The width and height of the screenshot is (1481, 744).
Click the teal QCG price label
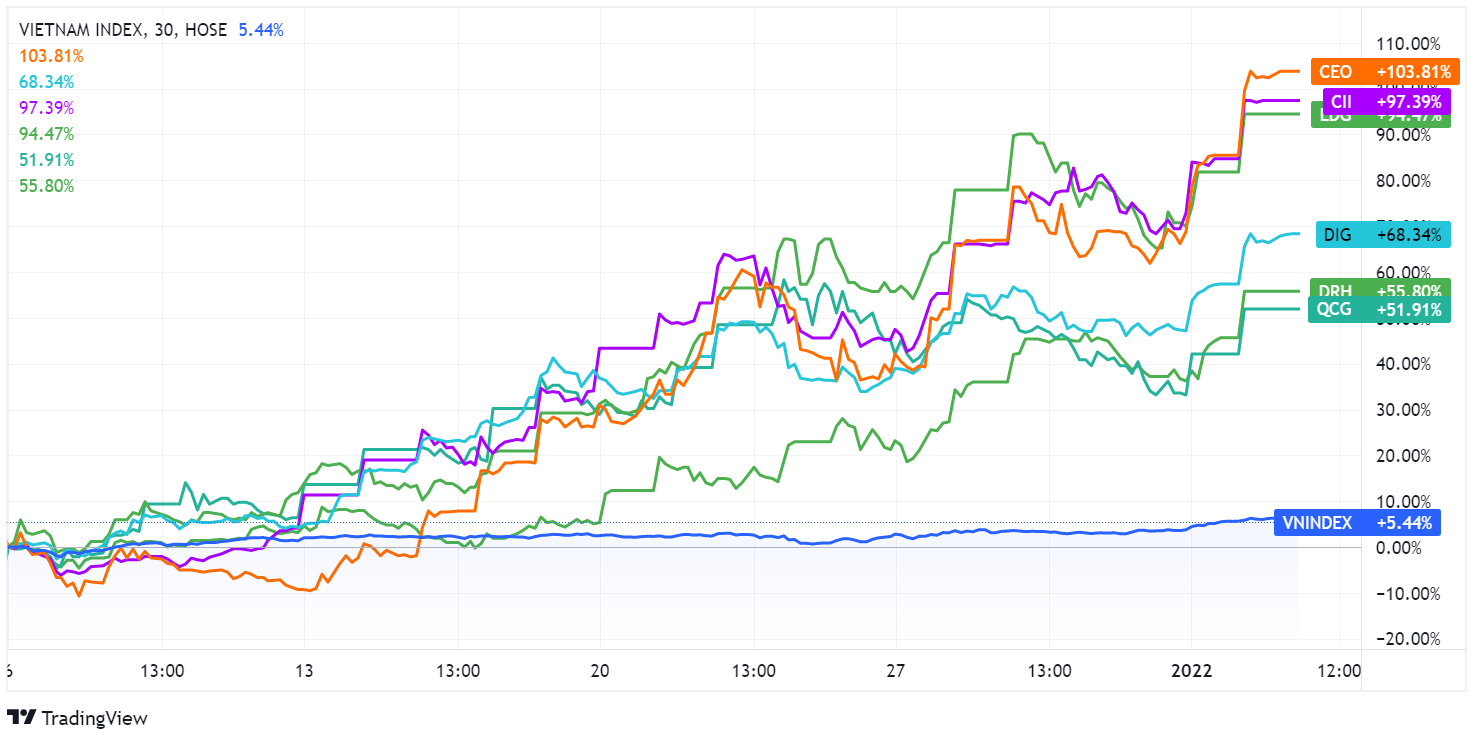click(x=1381, y=309)
